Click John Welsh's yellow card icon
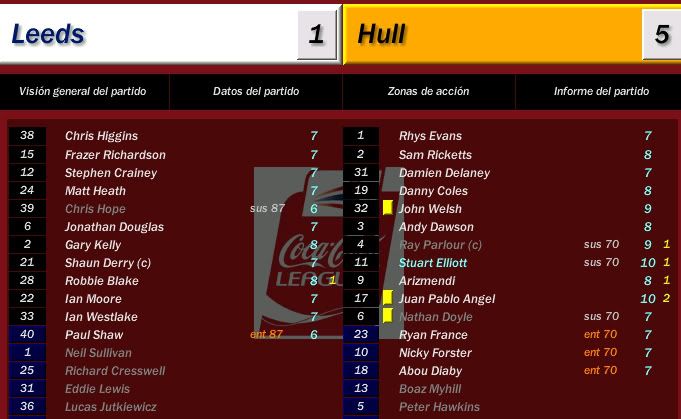The height and width of the screenshot is (419, 681). click(388, 208)
